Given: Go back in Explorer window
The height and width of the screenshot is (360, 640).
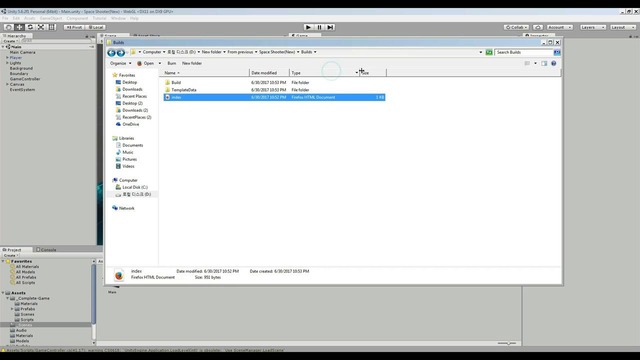Looking at the screenshot, I should (x=111, y=52).
